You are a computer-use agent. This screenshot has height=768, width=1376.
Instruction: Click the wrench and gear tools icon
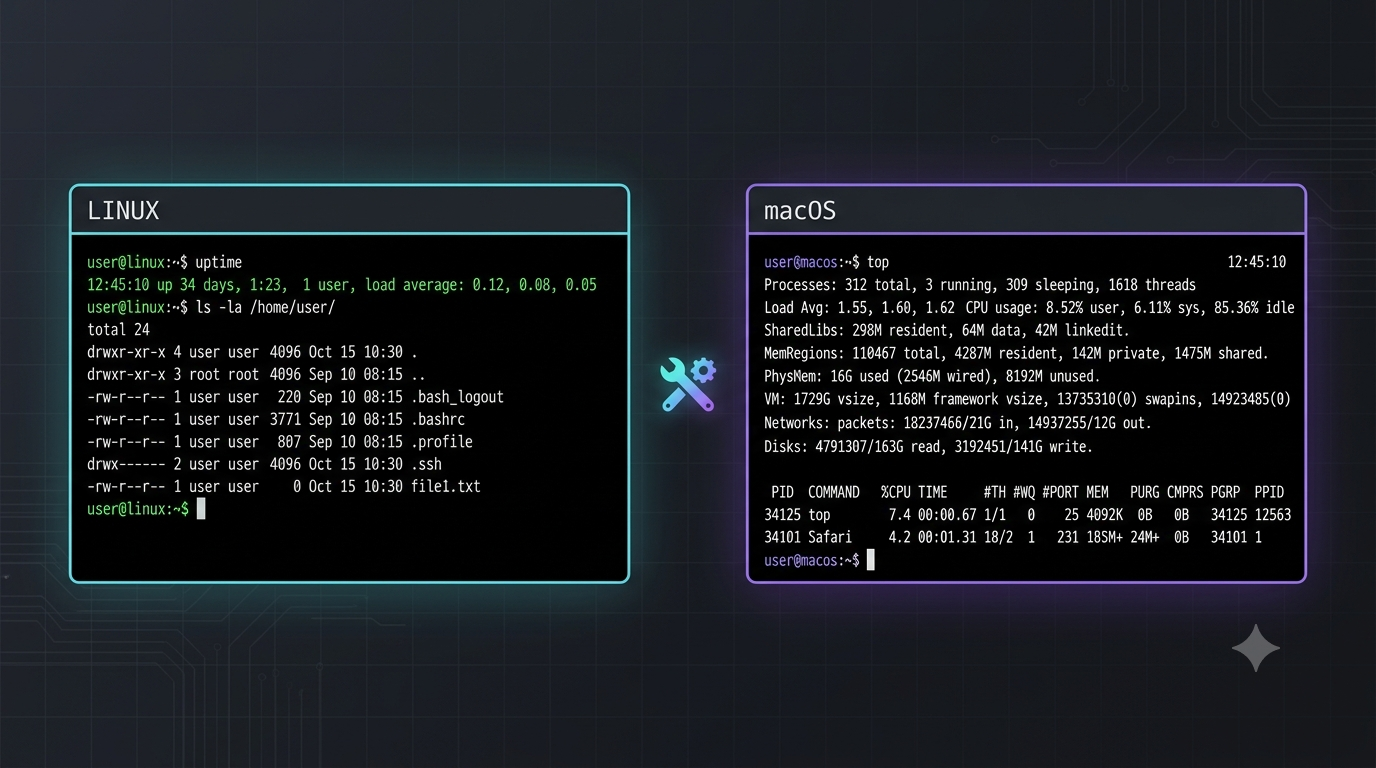[x=688, y=385]
